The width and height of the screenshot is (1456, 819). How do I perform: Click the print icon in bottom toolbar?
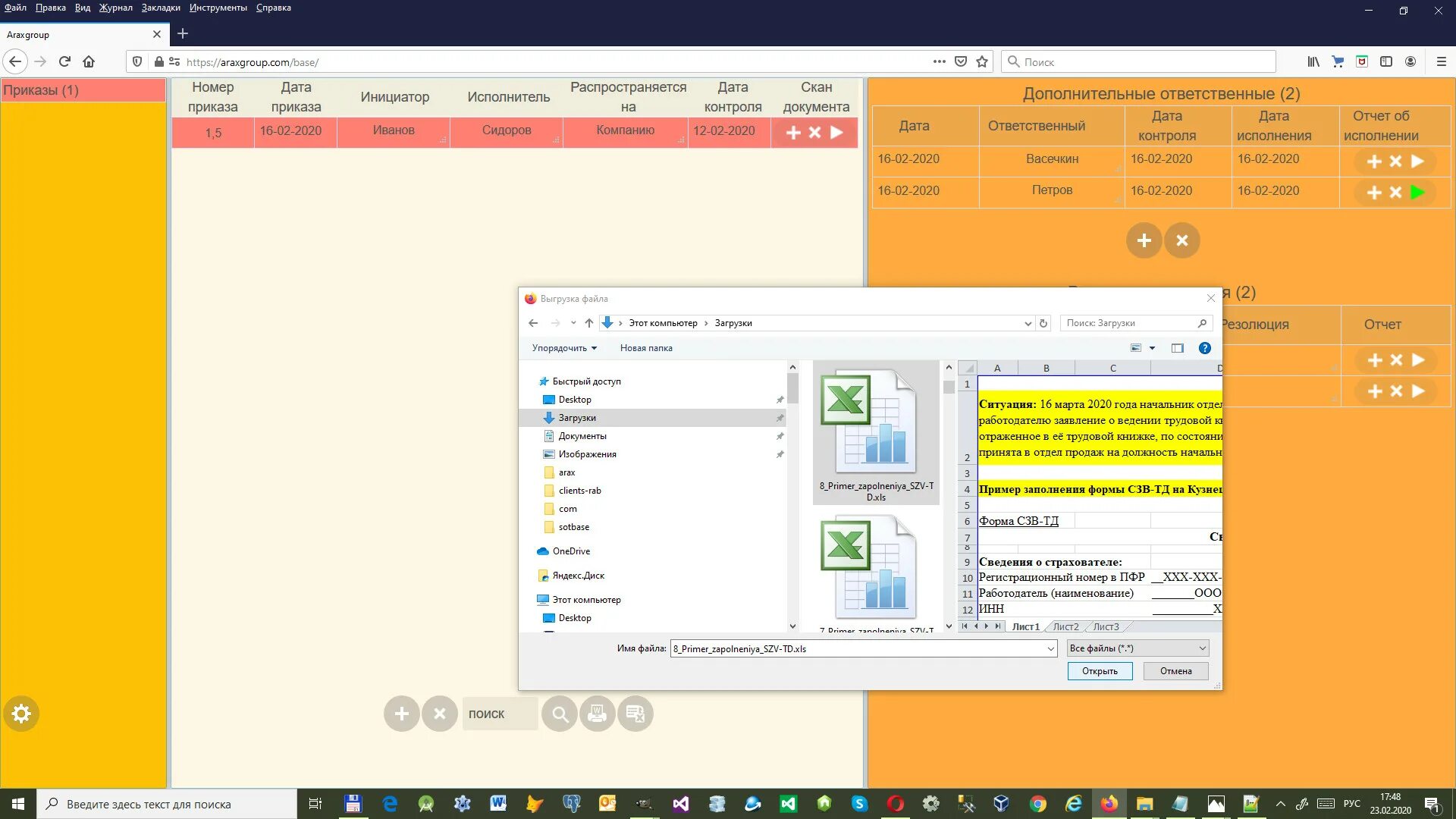598,714
